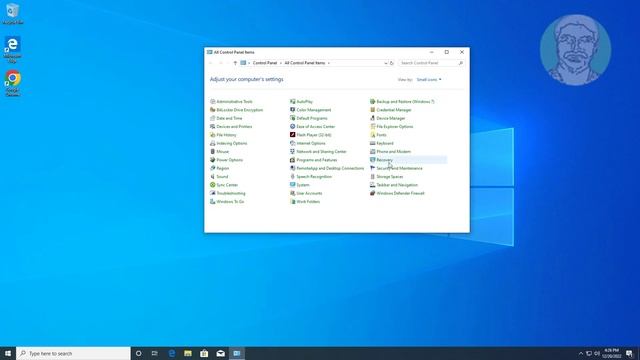This screenshot has height=360, width=640.
Task: Open Indexing Options
Action: (x=229, y=143)
